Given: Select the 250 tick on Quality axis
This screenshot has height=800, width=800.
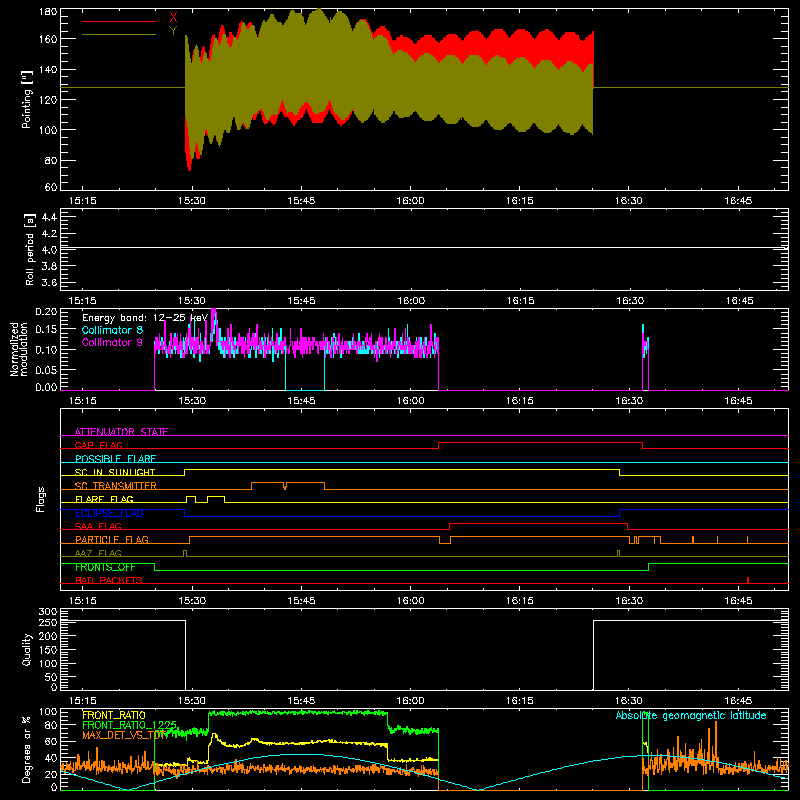Looking at the screenshot, I should 48,623.
